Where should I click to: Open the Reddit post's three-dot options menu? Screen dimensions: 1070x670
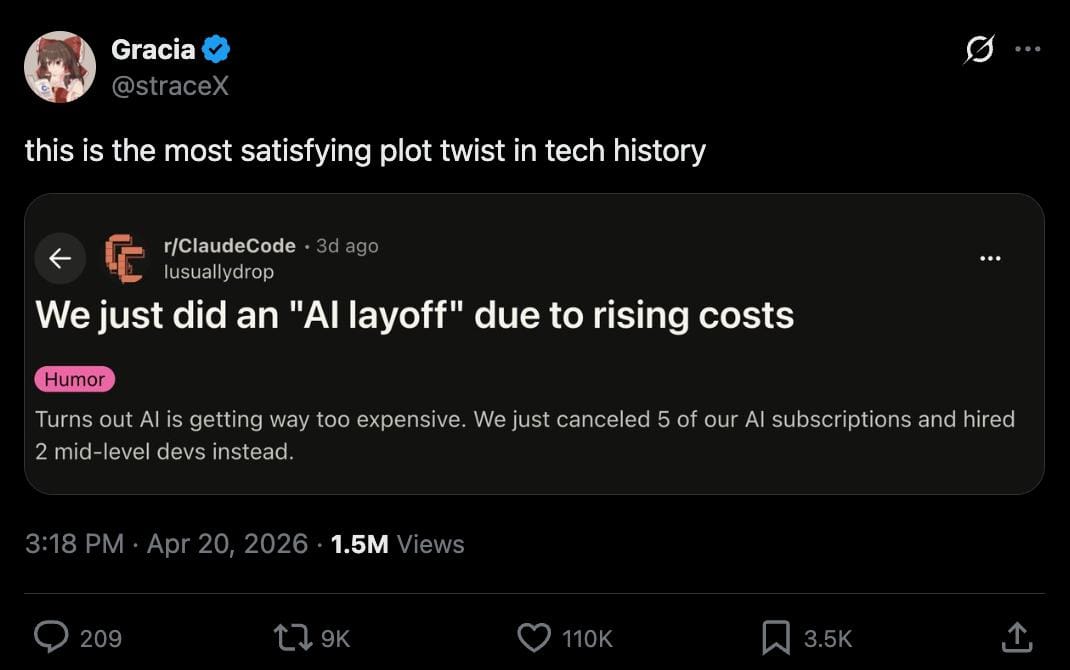click(x=990, y=258)
